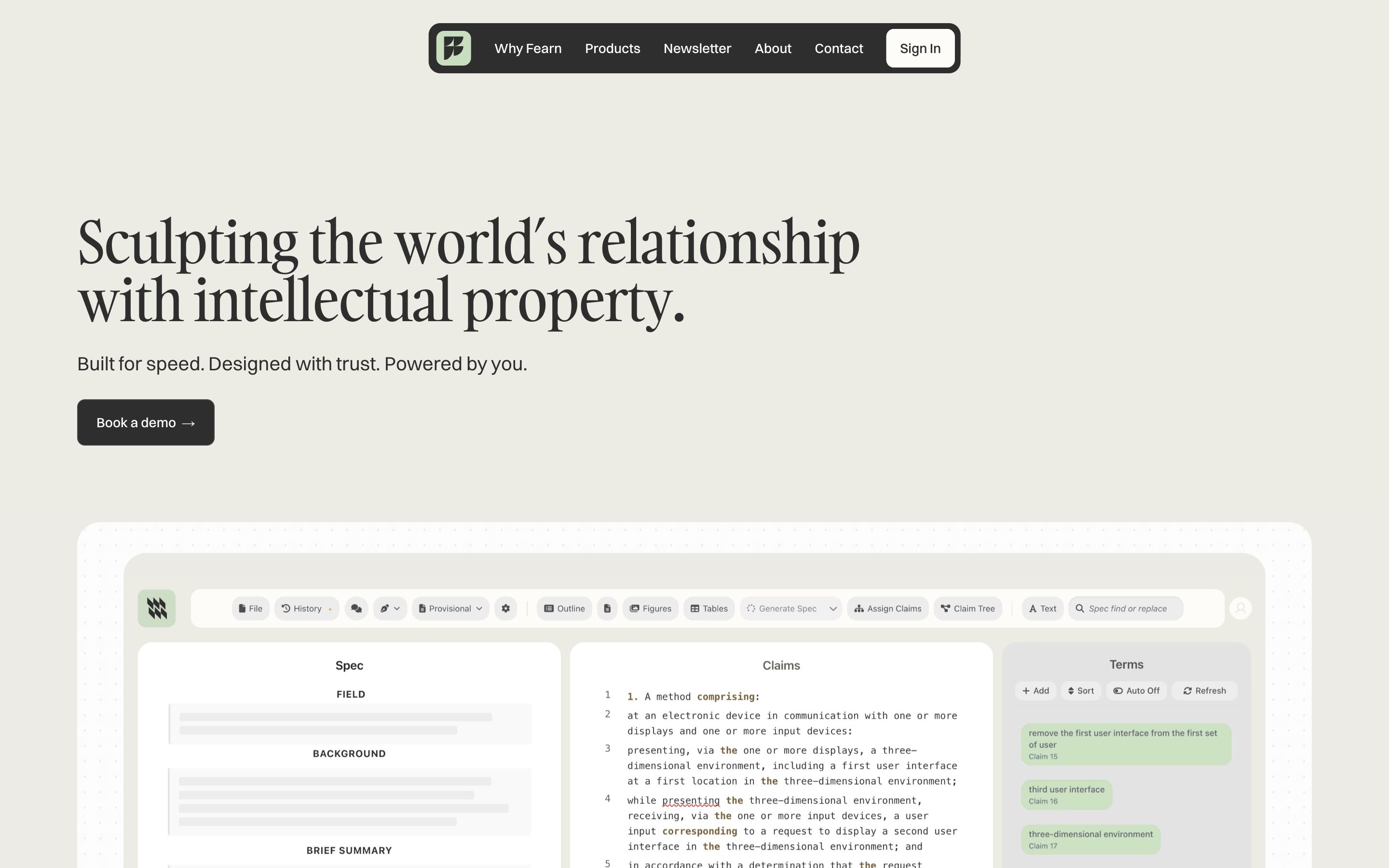Viewport: 1389px width, 868px height.
Task: Open the Claim Tree view
Action: 967,609
